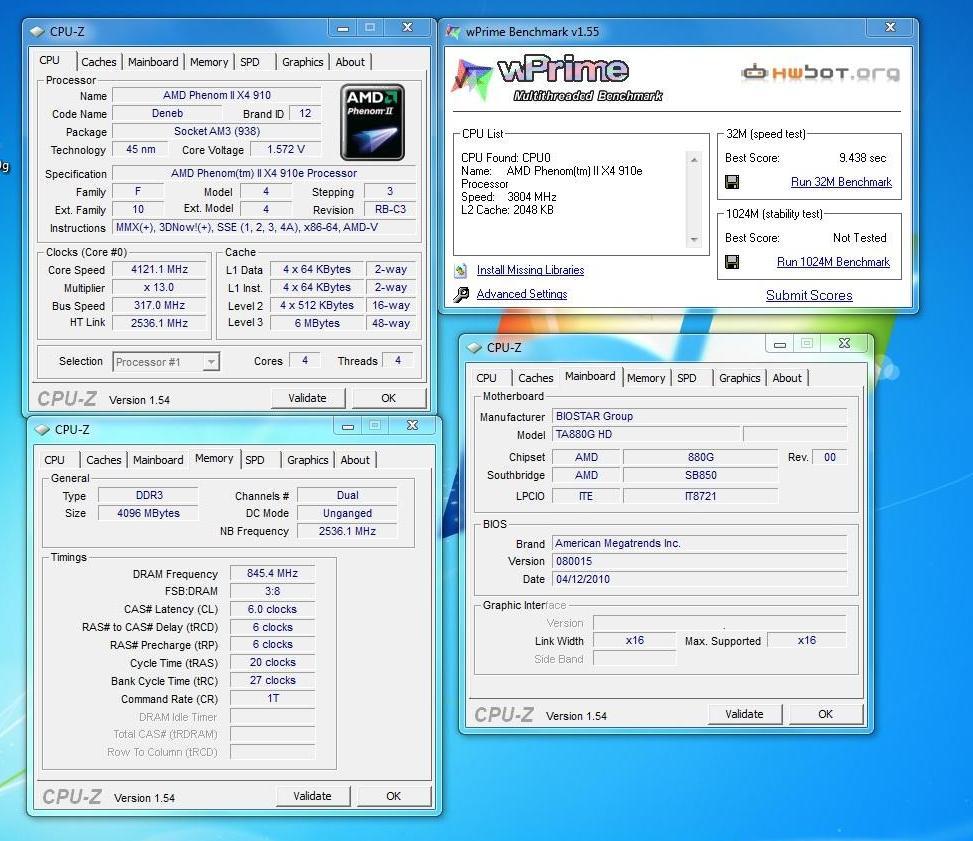The height and width of the screenshot is (841, 973).
Task: Click floppy save icon beside Run 1024M Benchmark
Action: (x=732, y=262)
